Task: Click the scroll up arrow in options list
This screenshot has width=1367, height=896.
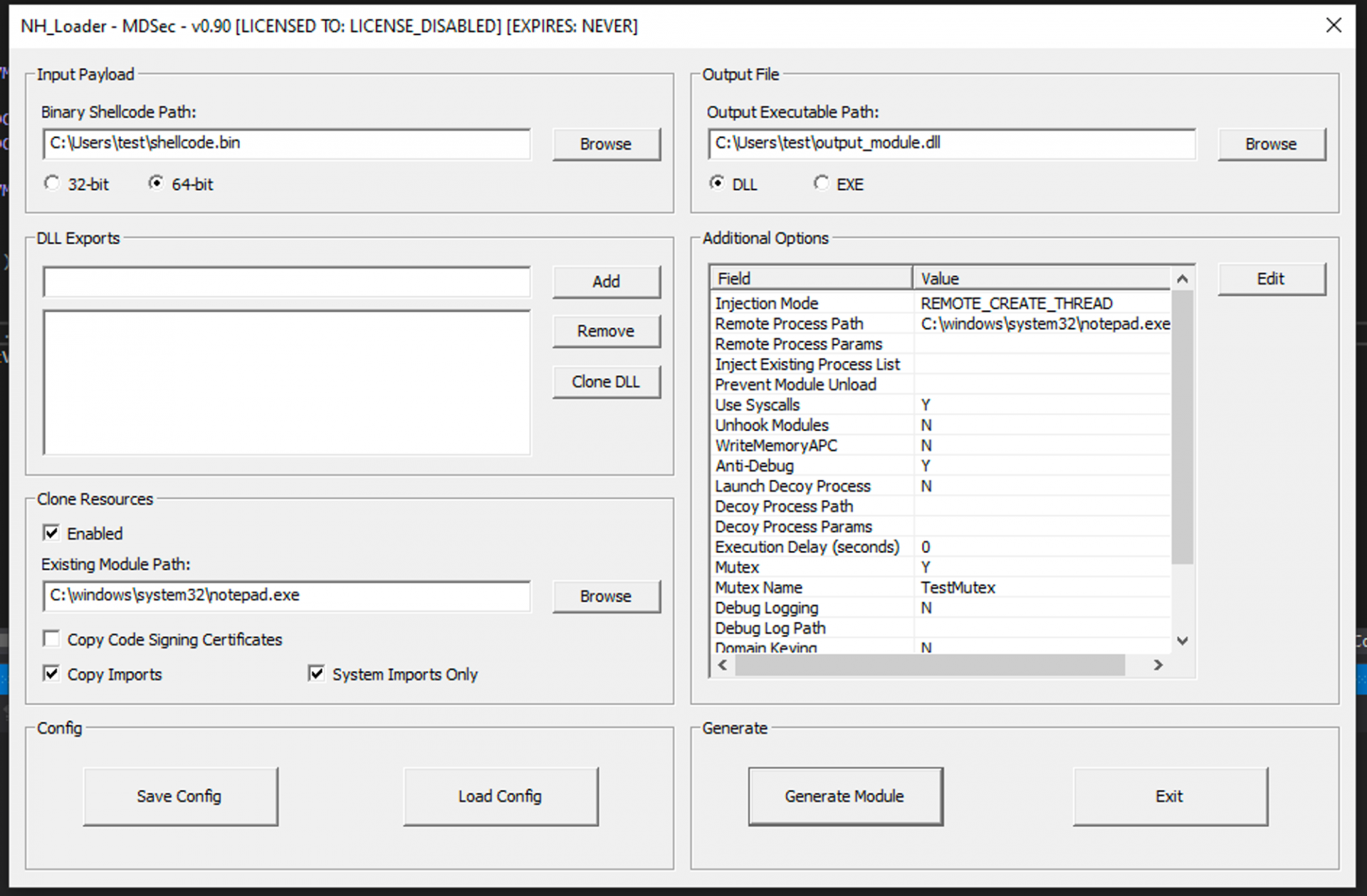Action: (x=1182, y=279)
